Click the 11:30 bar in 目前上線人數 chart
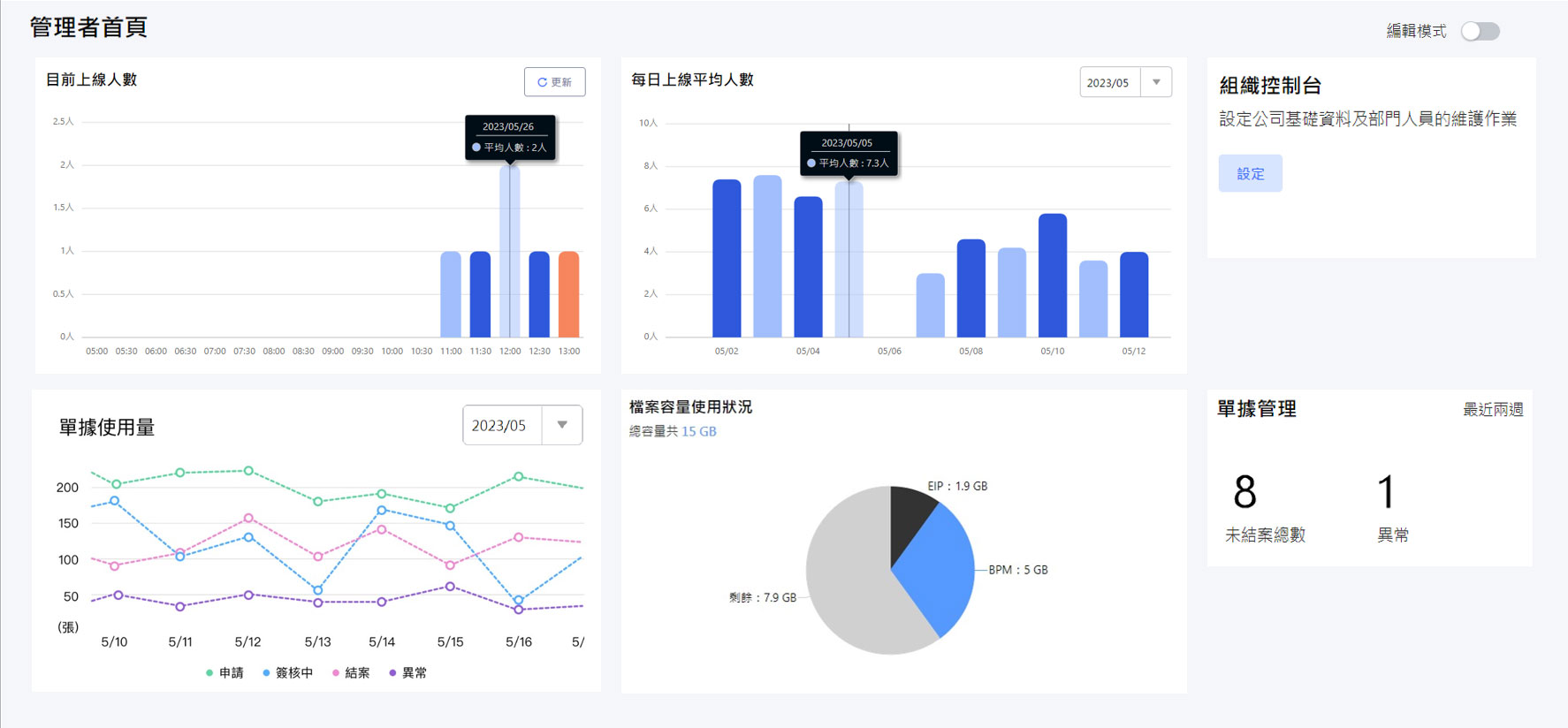 point(480,294)
